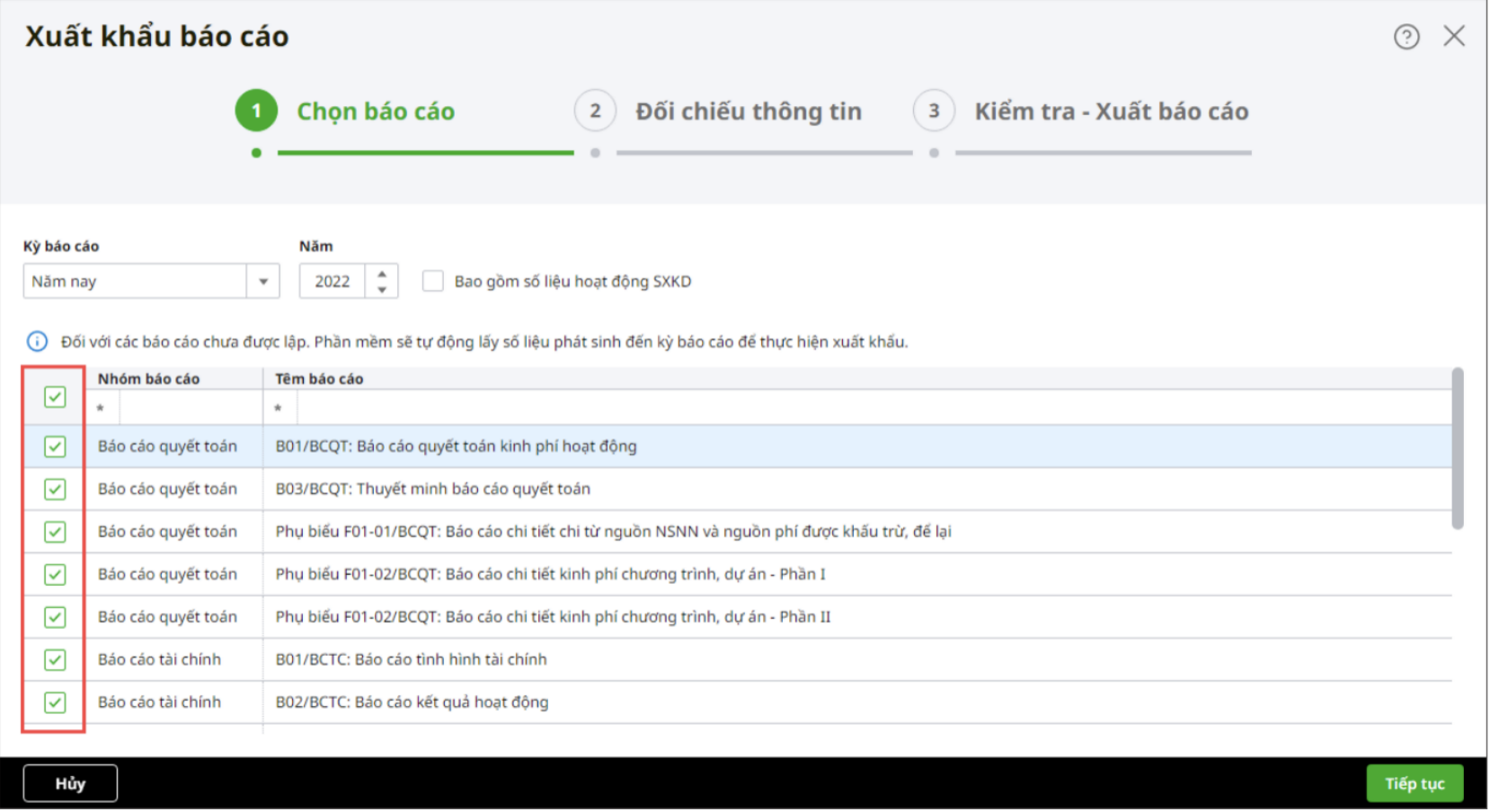Increase year with up arrow
Viewport: 1490px width, 812px height.
382,274
